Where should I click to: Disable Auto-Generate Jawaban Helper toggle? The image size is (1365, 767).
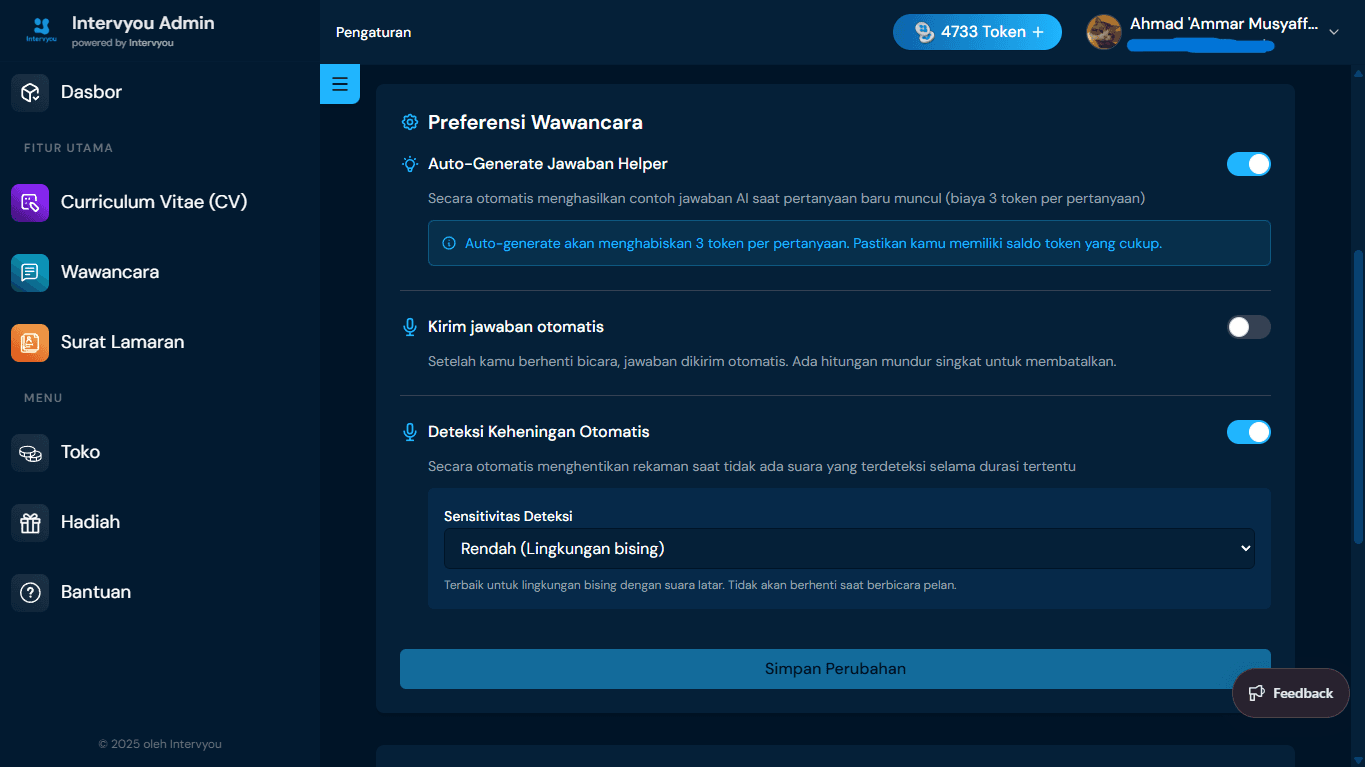click(1249, 164)
